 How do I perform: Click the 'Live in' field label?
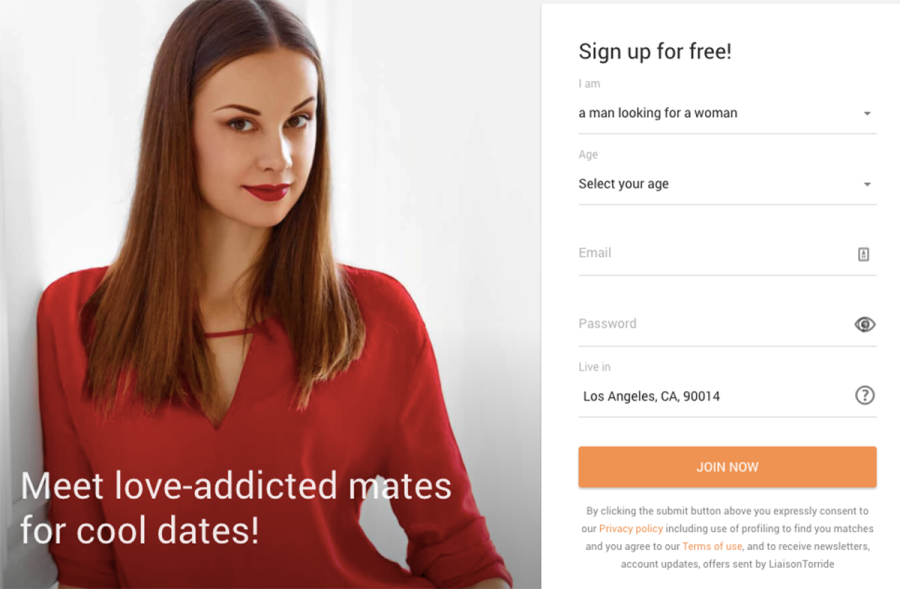click(x=595, y=367)
